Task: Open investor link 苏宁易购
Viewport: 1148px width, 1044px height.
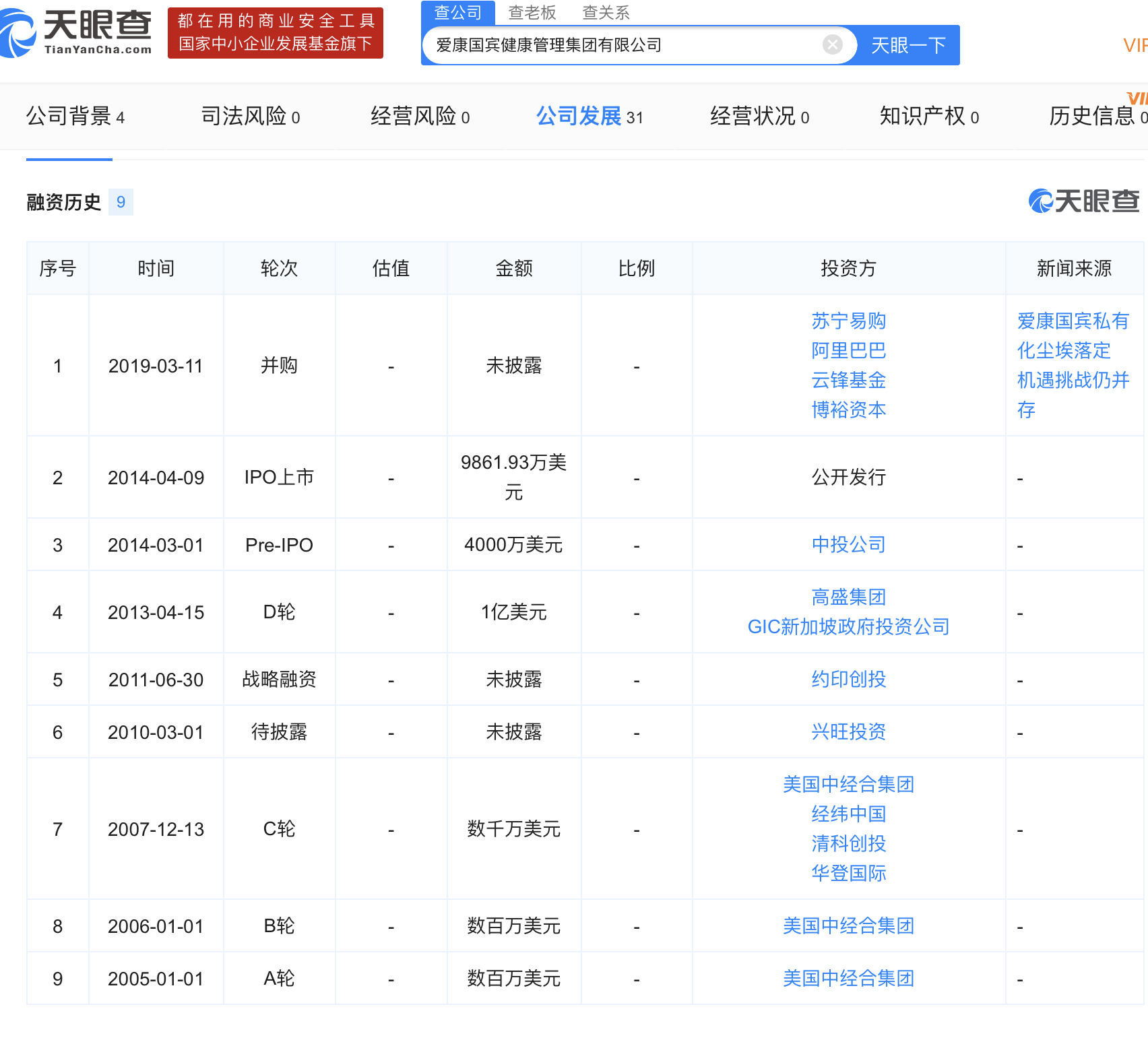Action: [x=848, y=321]
